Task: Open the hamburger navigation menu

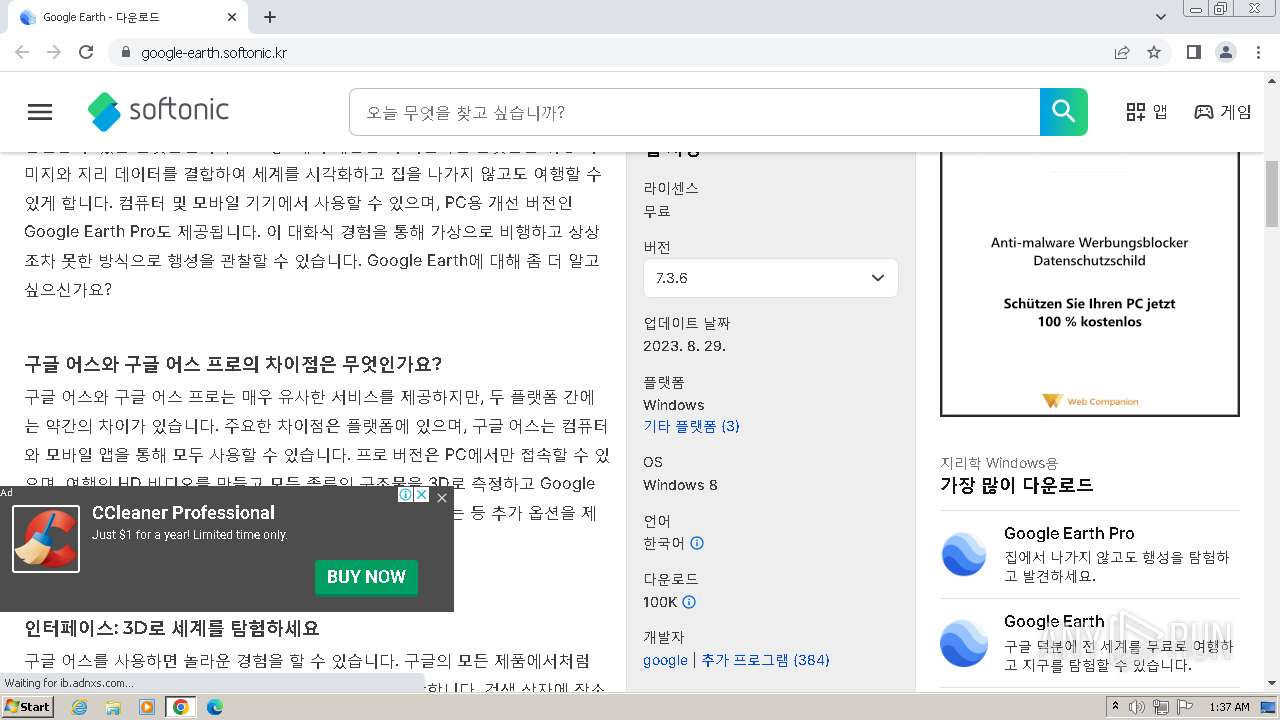Action: (40, 112)
